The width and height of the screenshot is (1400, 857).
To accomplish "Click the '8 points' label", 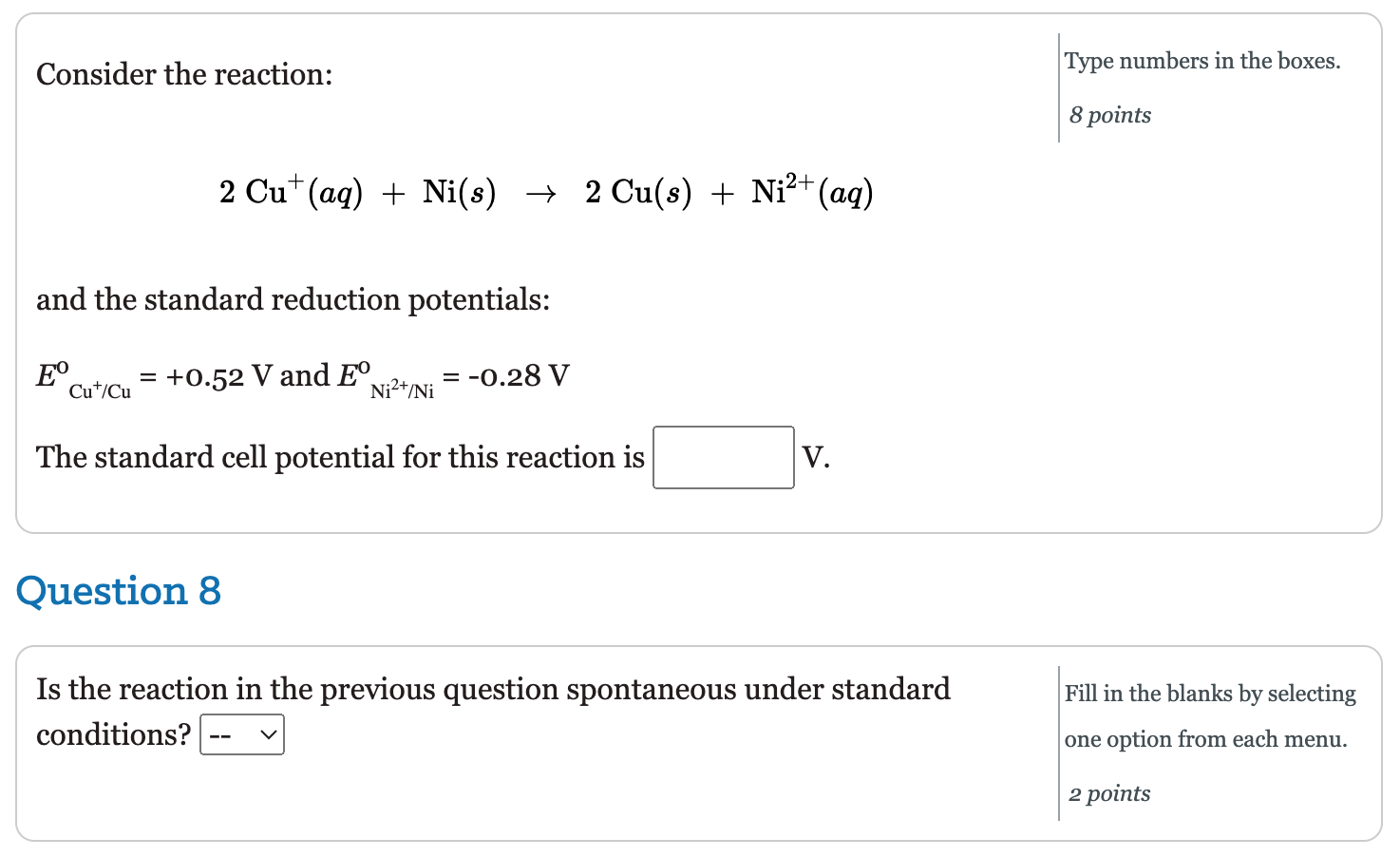I will pyautogui.click(x=1109, y=115).
